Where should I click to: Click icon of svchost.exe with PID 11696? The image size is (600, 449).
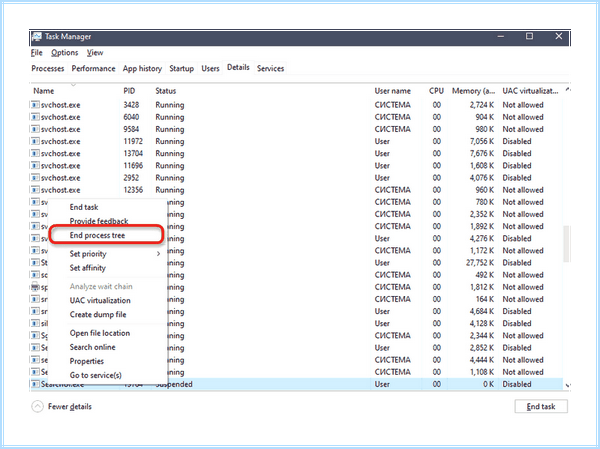(x=35, y=165)
